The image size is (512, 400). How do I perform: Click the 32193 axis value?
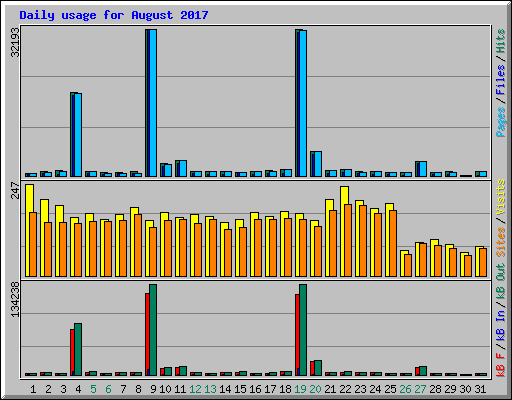pyautogui.click(x=15, y=42)
